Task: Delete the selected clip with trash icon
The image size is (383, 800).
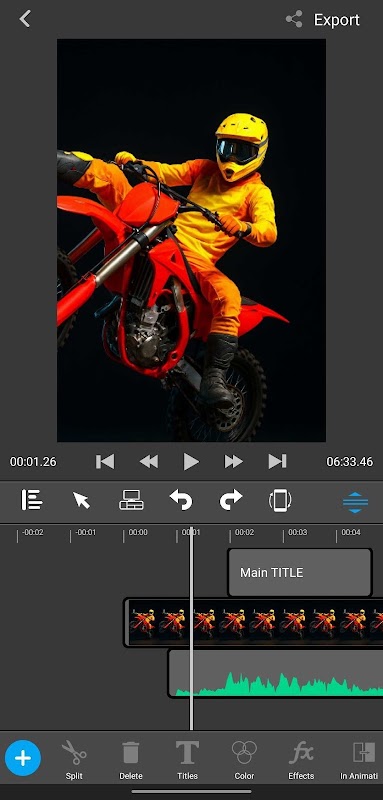Action: point(131,759)
